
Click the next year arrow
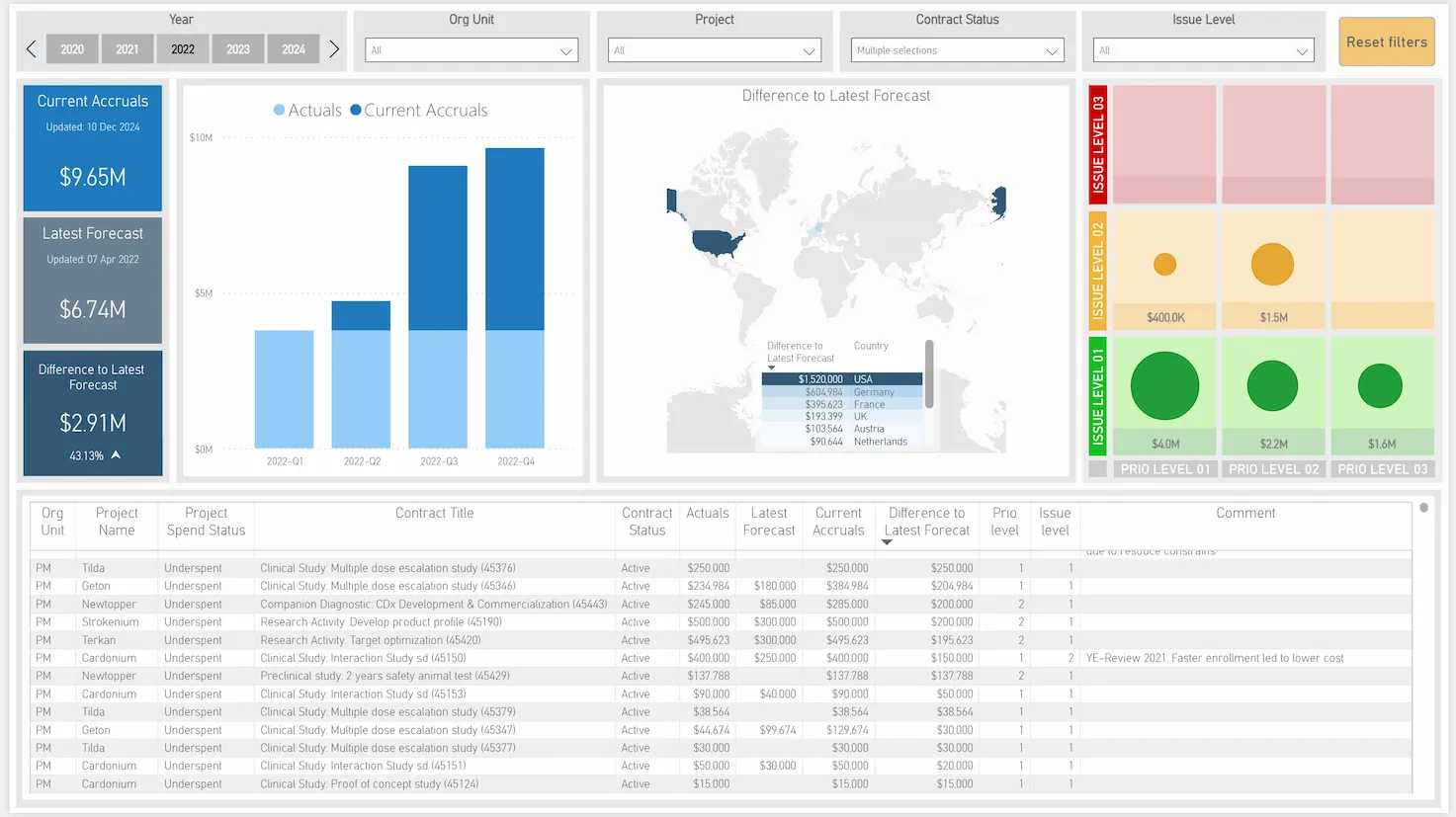[334, 49]
